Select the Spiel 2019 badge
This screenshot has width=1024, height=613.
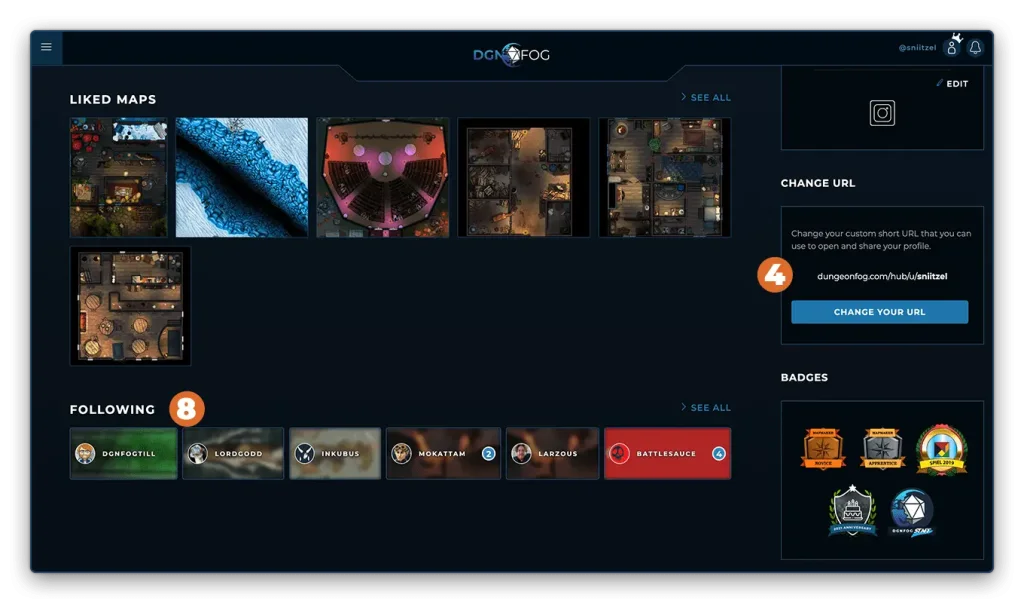click(941, 449)
